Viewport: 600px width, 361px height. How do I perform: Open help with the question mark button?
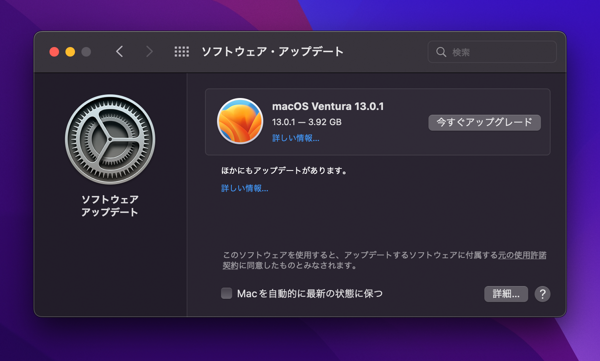click(x=542, y=294)
